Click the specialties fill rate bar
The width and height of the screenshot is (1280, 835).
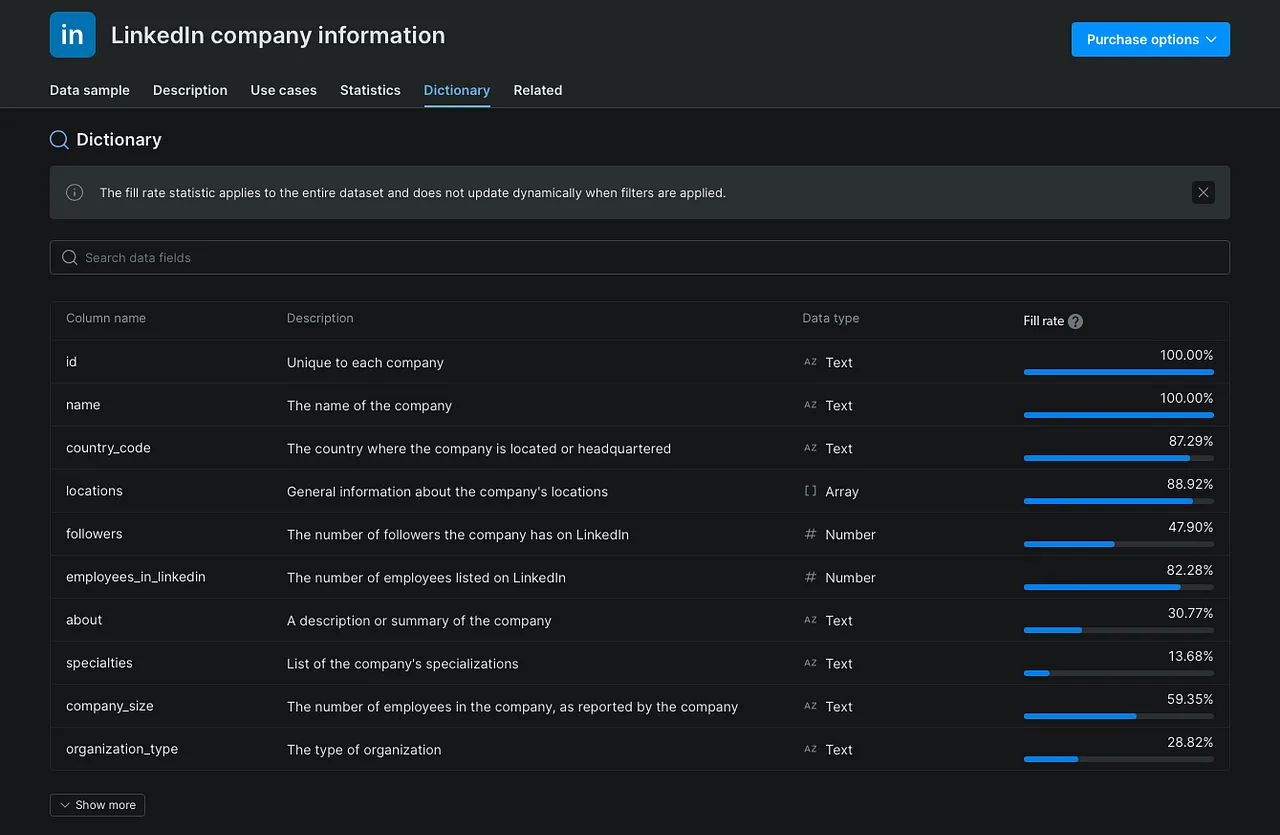click(1119, 673)
